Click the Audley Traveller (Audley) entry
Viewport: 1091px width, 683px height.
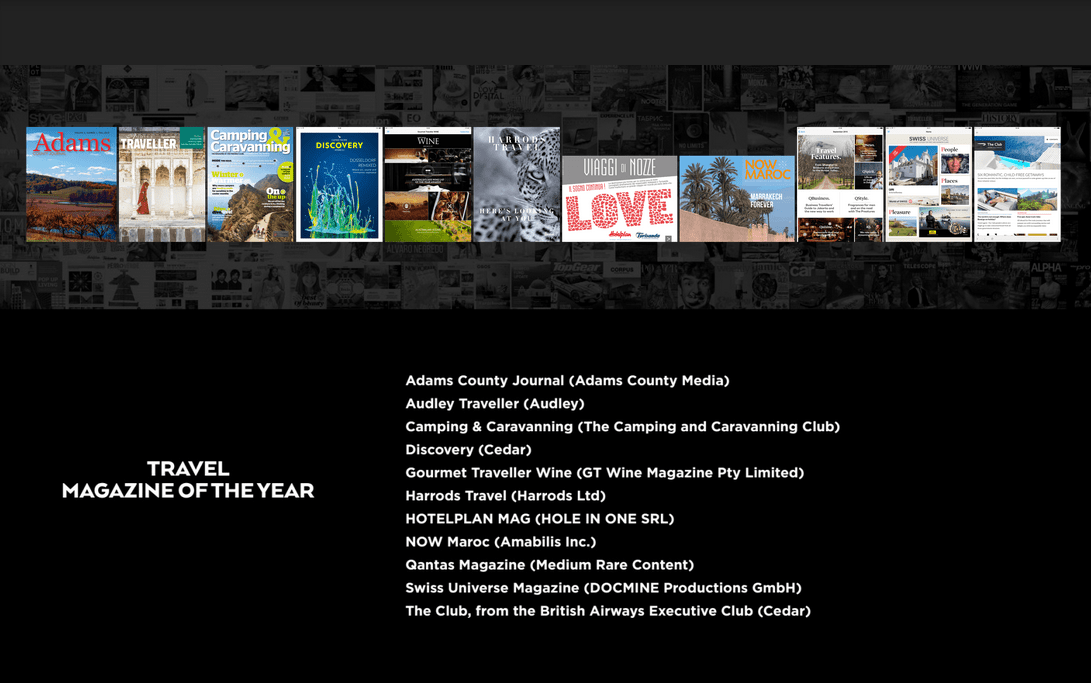click(495, 403)
